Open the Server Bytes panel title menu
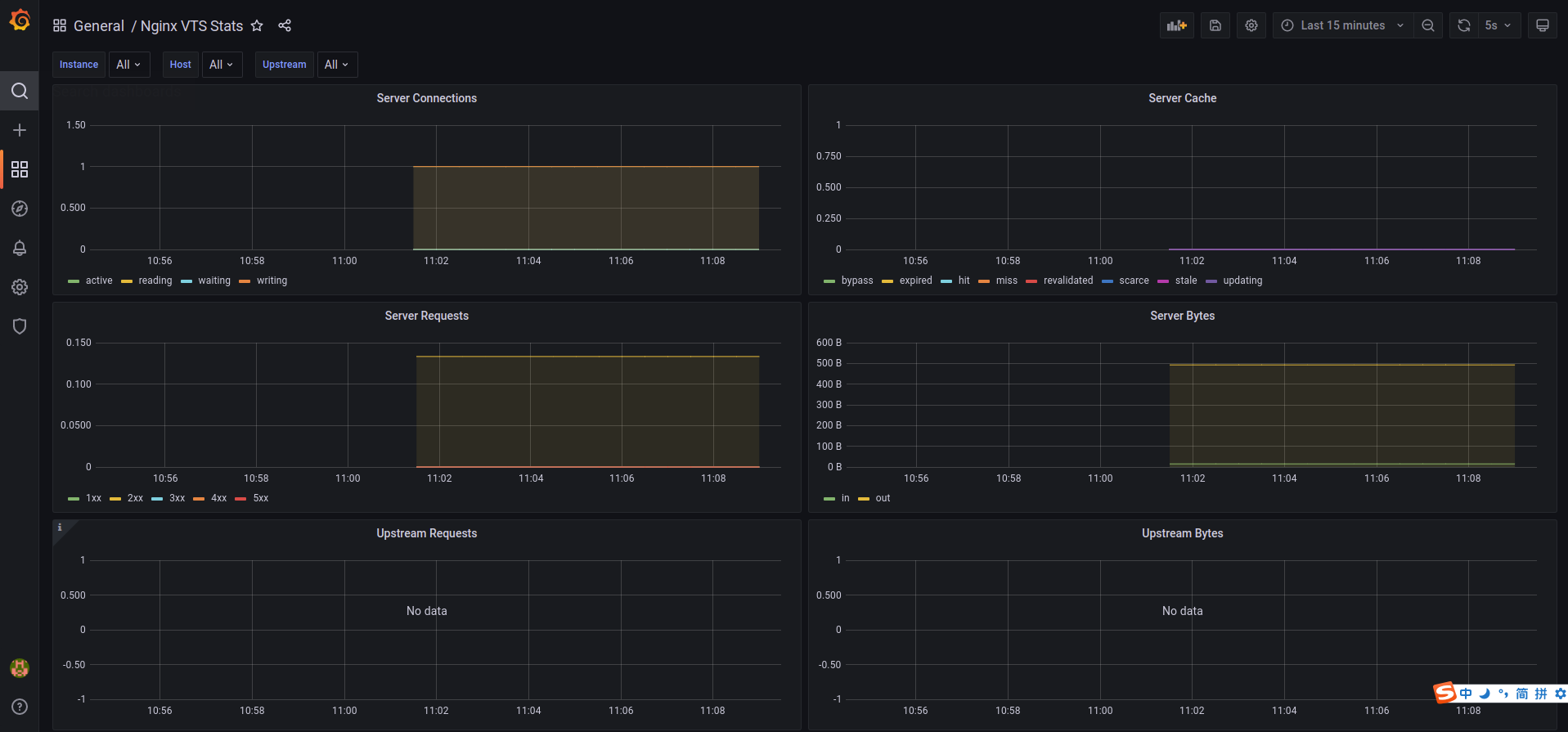 click(1182, 316)
